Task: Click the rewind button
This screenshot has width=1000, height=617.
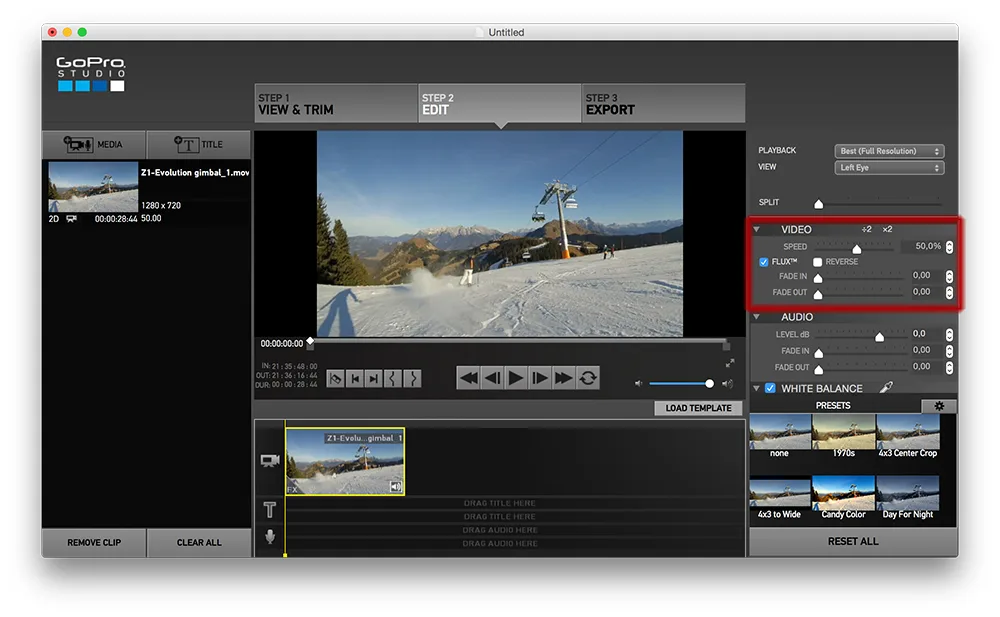Action: (468, 378)
